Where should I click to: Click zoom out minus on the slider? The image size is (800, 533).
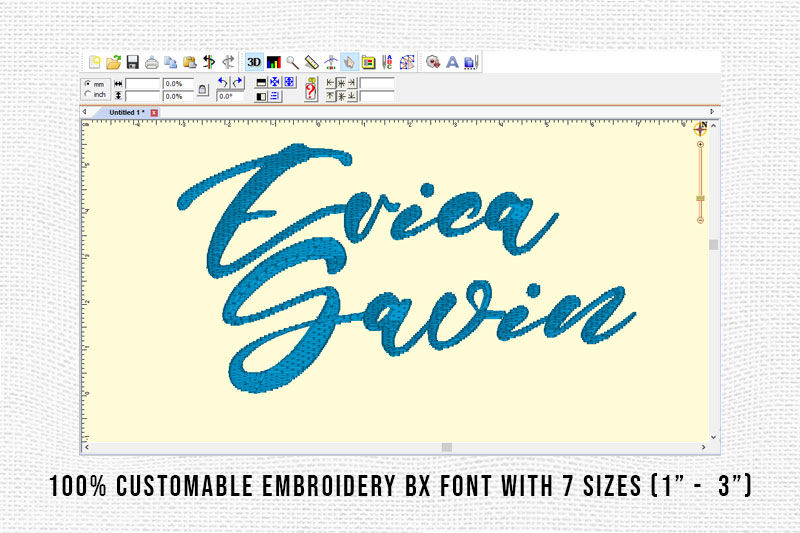(701, 220)
